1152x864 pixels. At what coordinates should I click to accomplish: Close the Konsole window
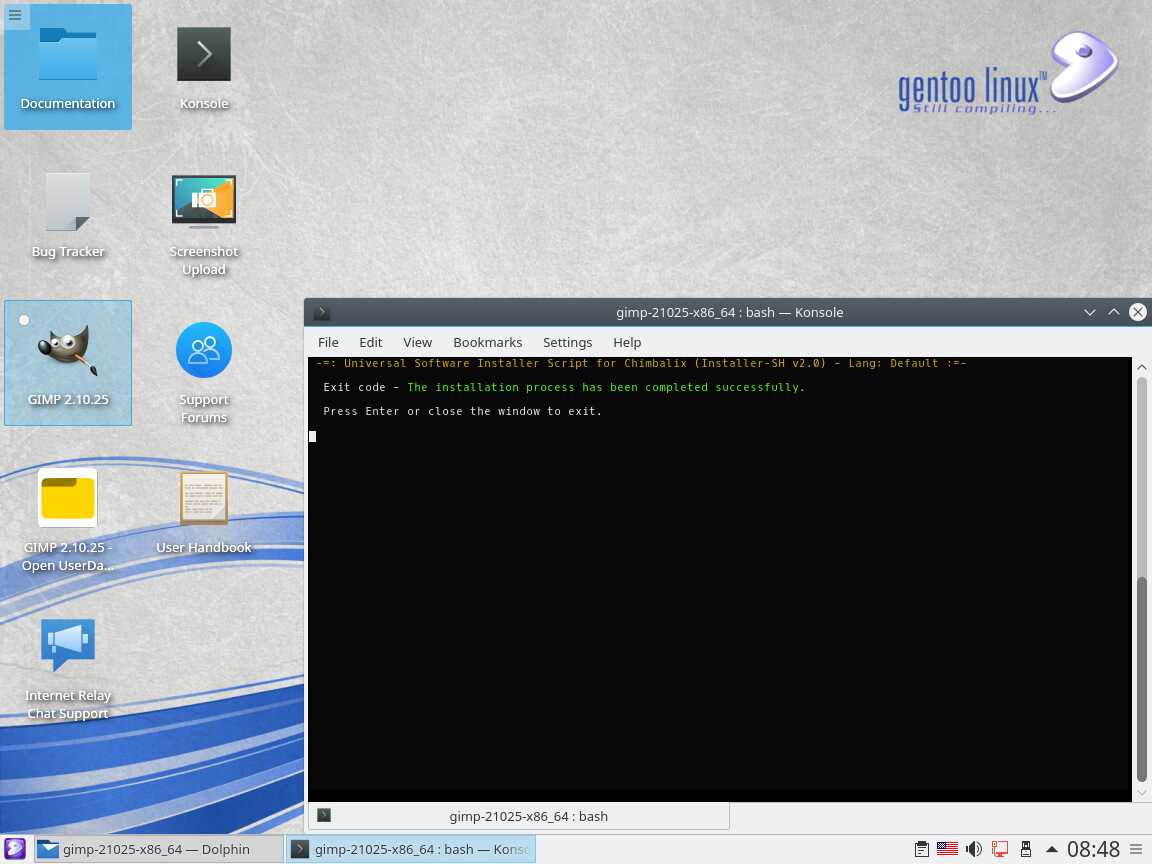point(1137,312)
